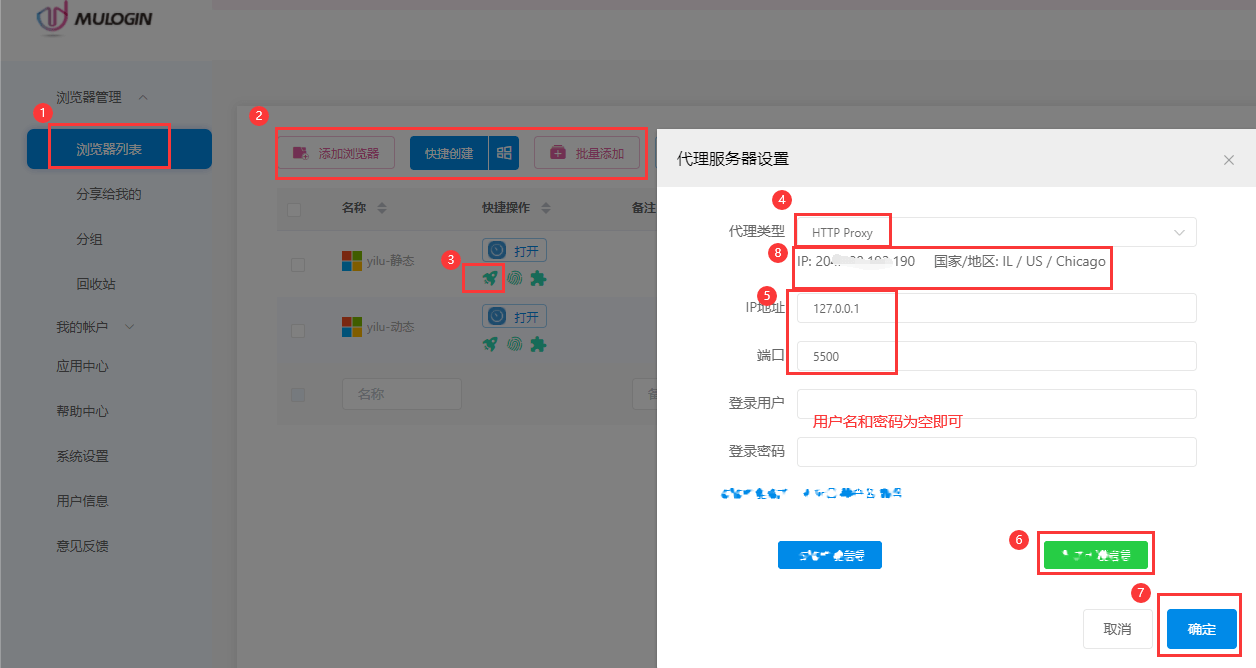Click the yilu-静态 browser name

tap(390, 261)
